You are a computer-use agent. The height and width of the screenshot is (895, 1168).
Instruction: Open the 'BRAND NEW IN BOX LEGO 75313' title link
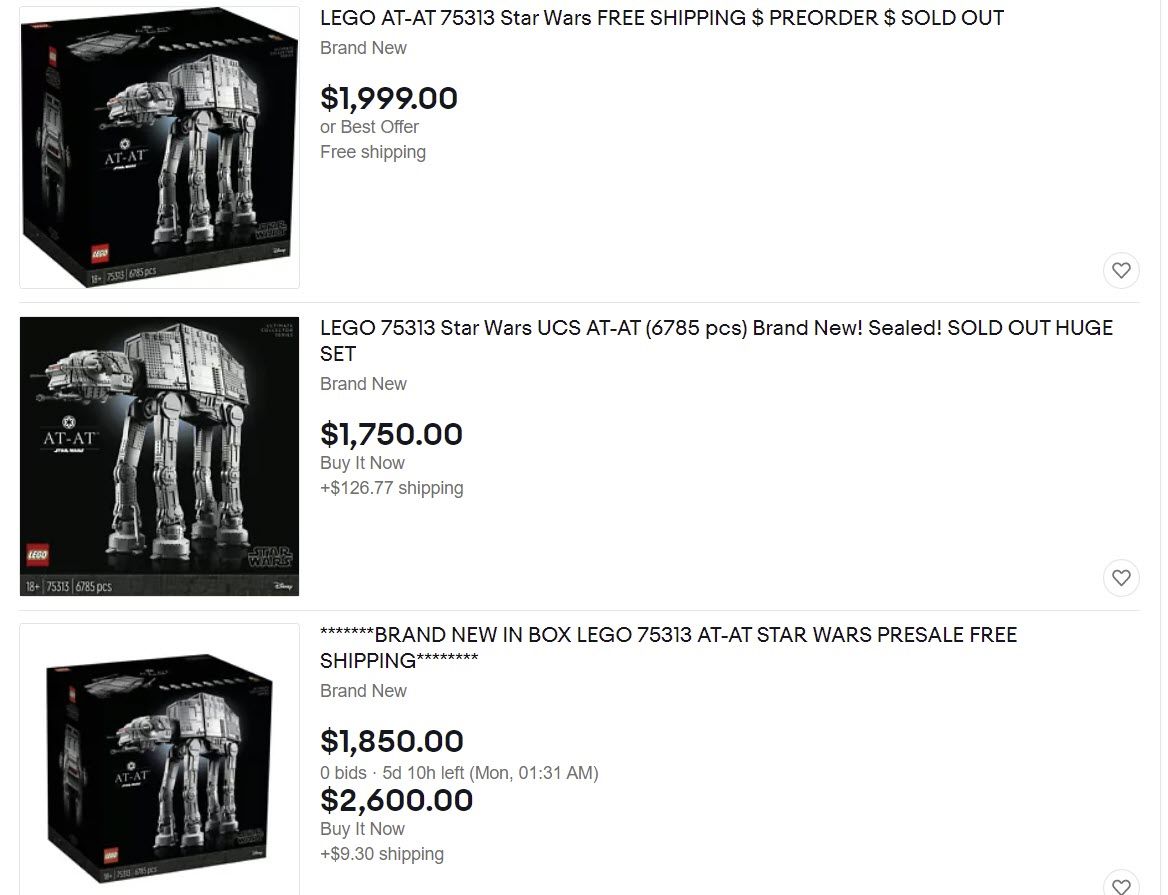coord(668,635)
